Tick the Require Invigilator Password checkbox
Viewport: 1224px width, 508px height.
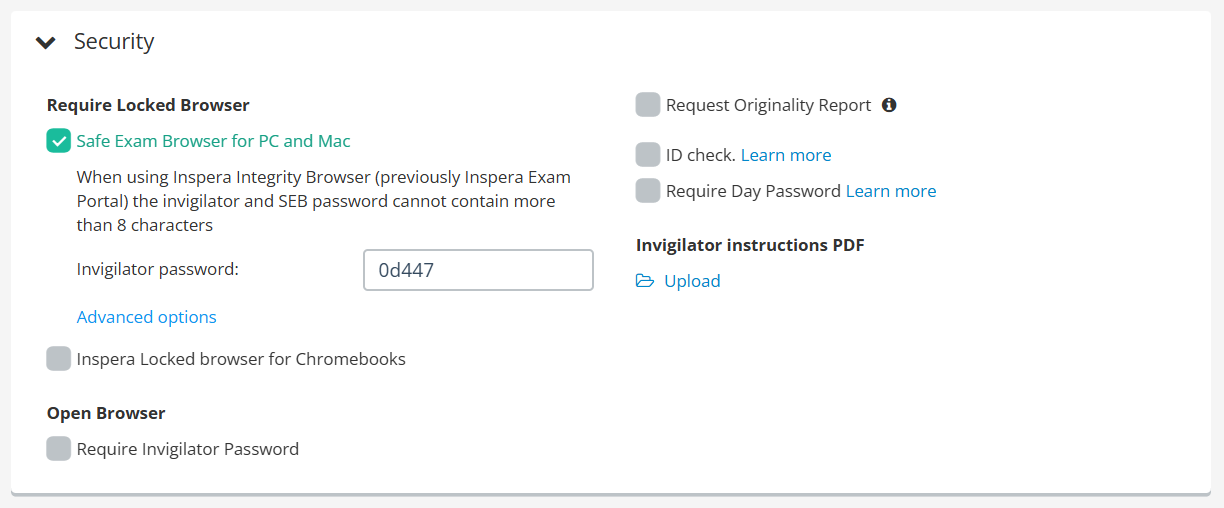[x=59, y=449]
